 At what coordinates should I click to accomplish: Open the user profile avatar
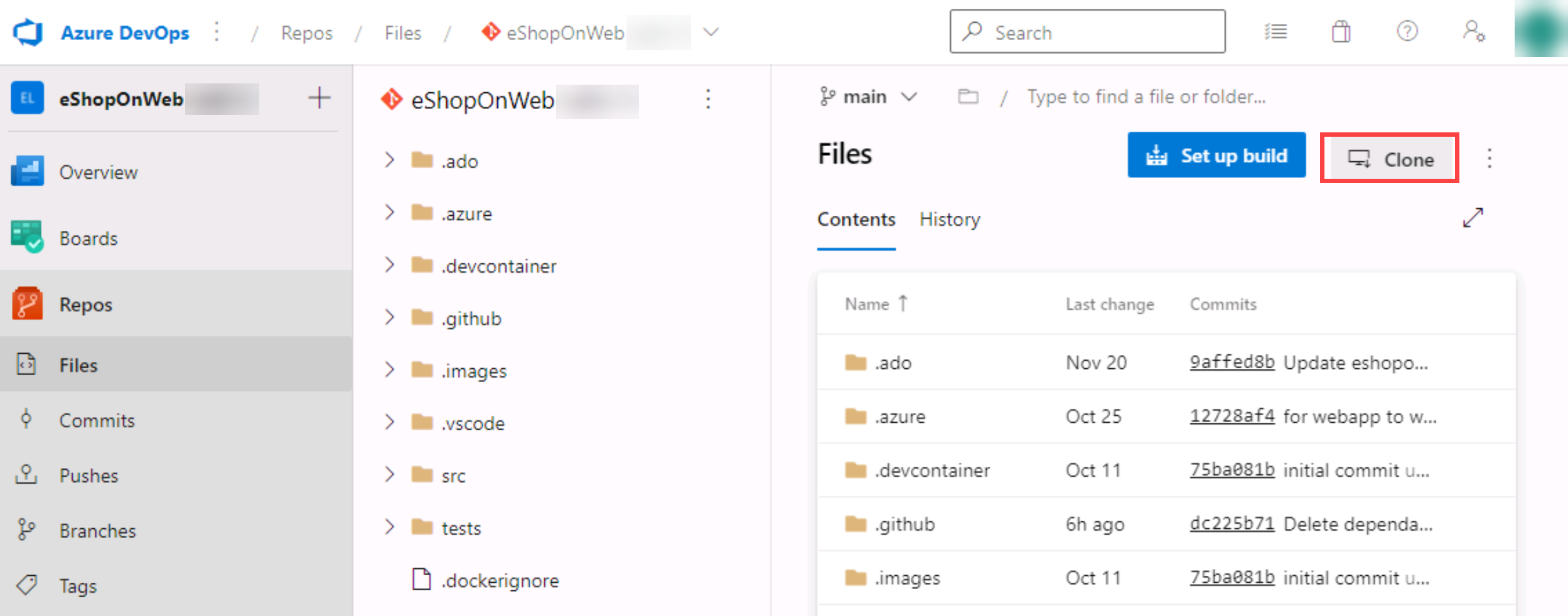tap(1541, 29)
